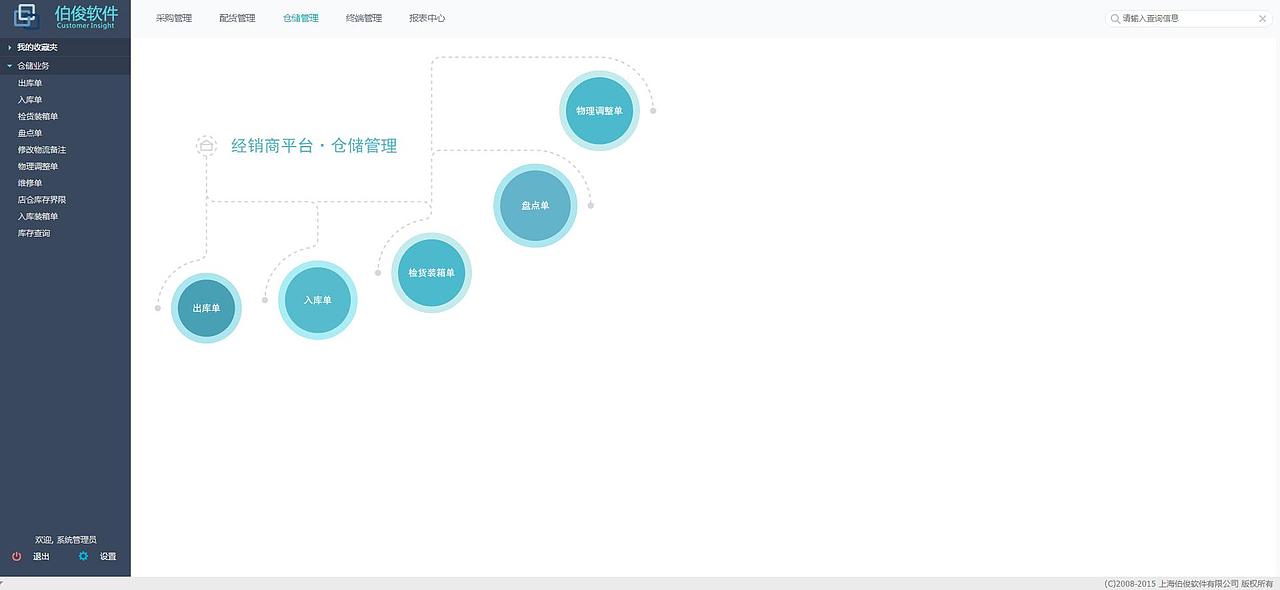The height and width of the screenshot is (590, 1280).
Task: Open 入库装箱单 in the sidebar
Action: pos(38,216)
